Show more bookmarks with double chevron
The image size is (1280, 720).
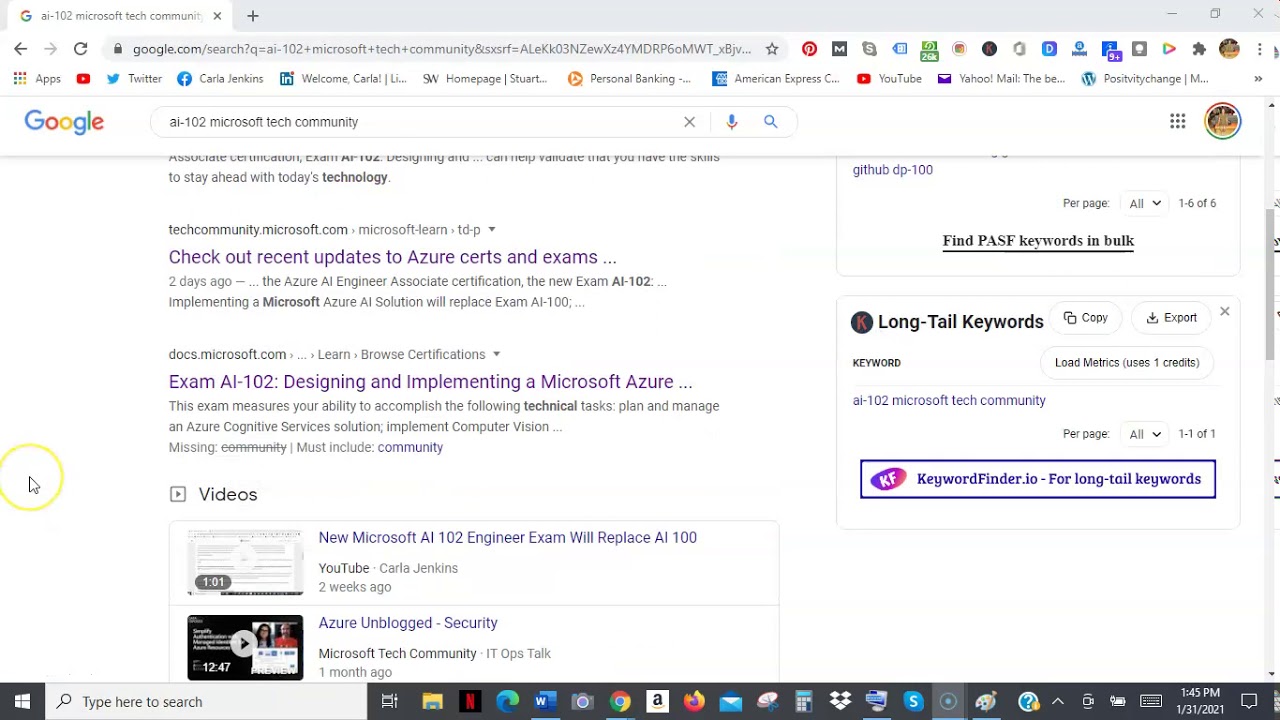point(1258,79)
